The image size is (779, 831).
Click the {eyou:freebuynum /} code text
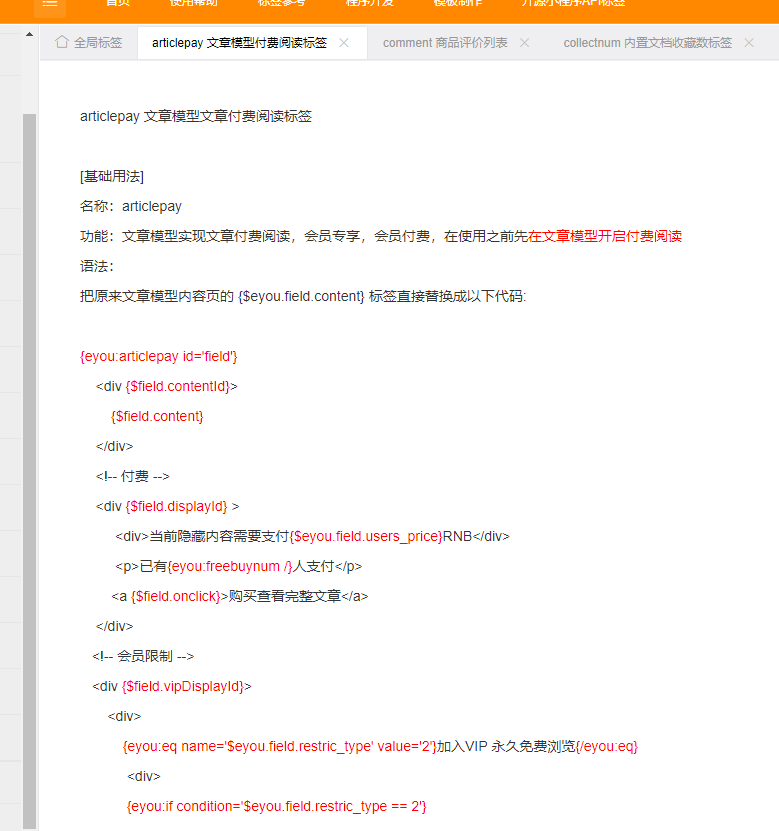click(230, 567)
